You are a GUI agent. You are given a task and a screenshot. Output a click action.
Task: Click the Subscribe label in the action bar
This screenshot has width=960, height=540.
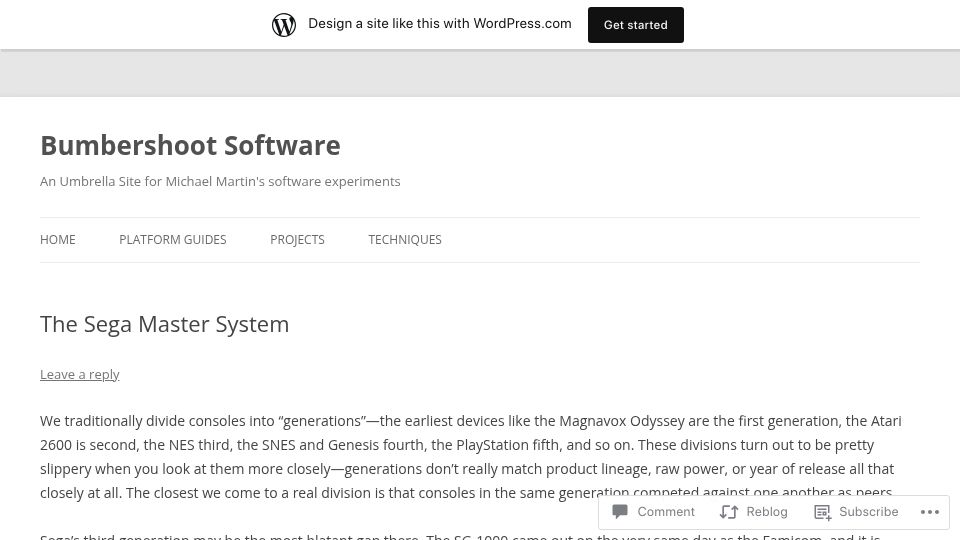point(869,512)
